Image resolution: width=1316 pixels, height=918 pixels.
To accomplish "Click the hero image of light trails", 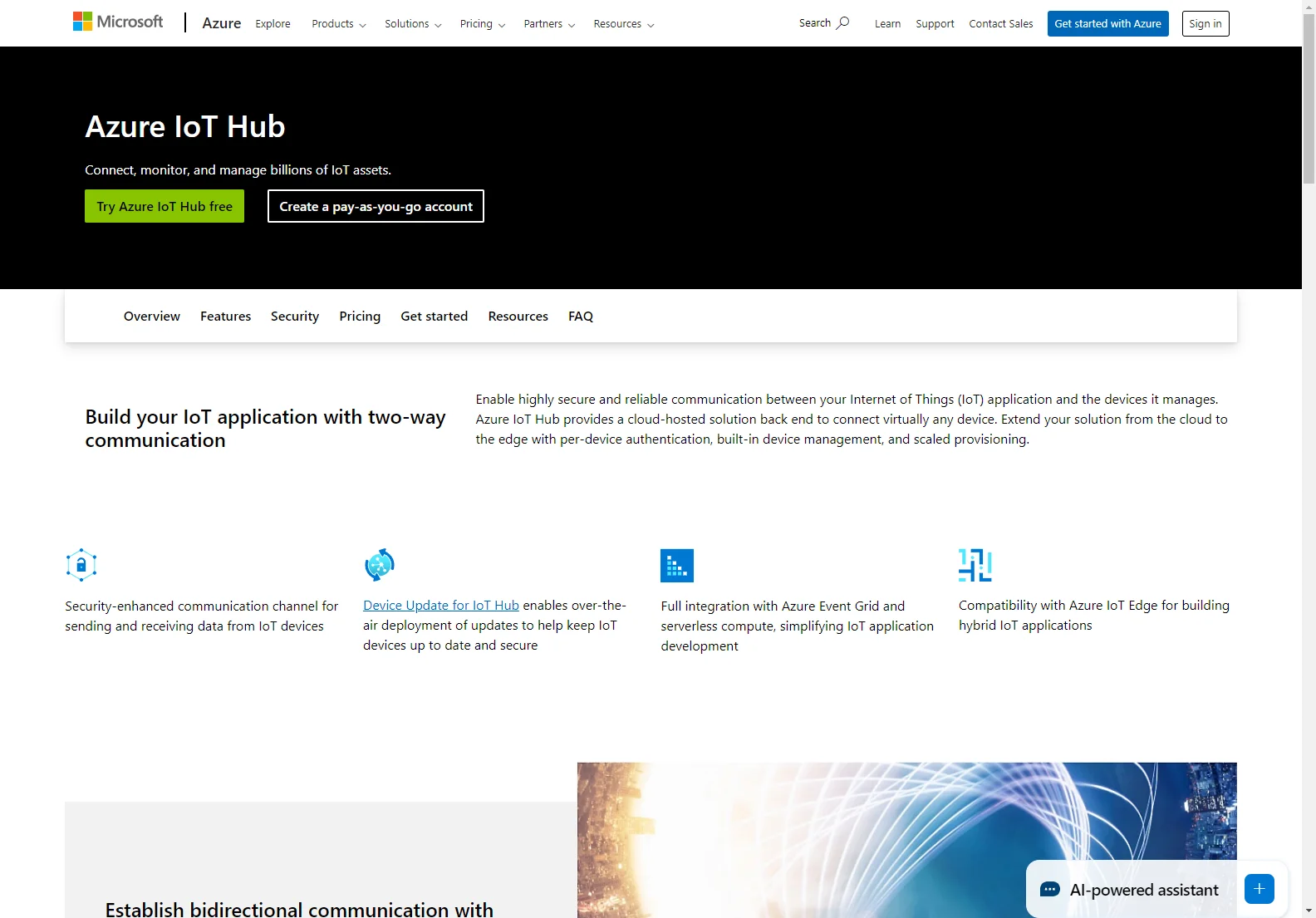I will [907, 840].
